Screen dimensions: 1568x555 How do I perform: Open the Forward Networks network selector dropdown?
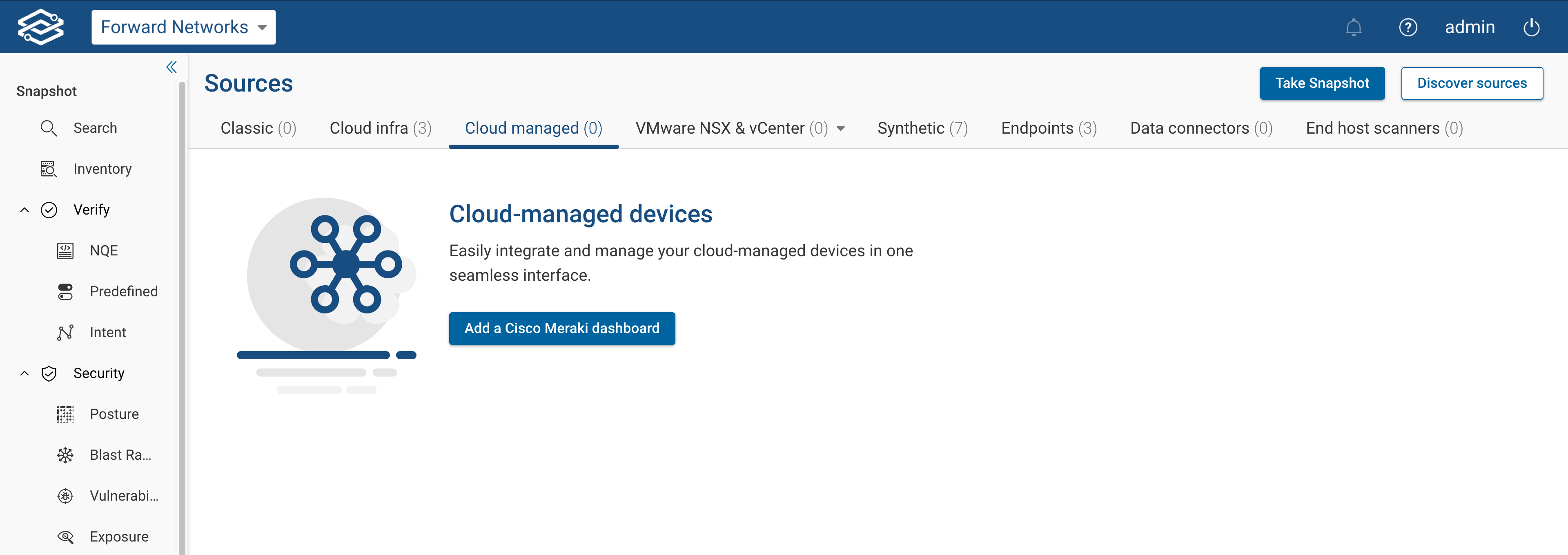tap(262, 27)
